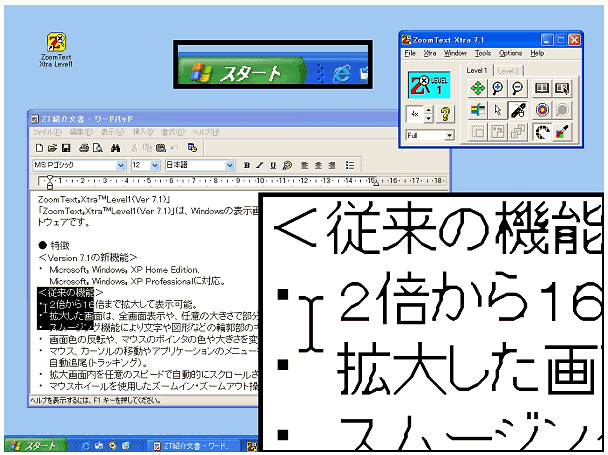This screenshot has height=455, width=608.
Task: Click the right indent marker on WordPad ruler
Action: 375,183
